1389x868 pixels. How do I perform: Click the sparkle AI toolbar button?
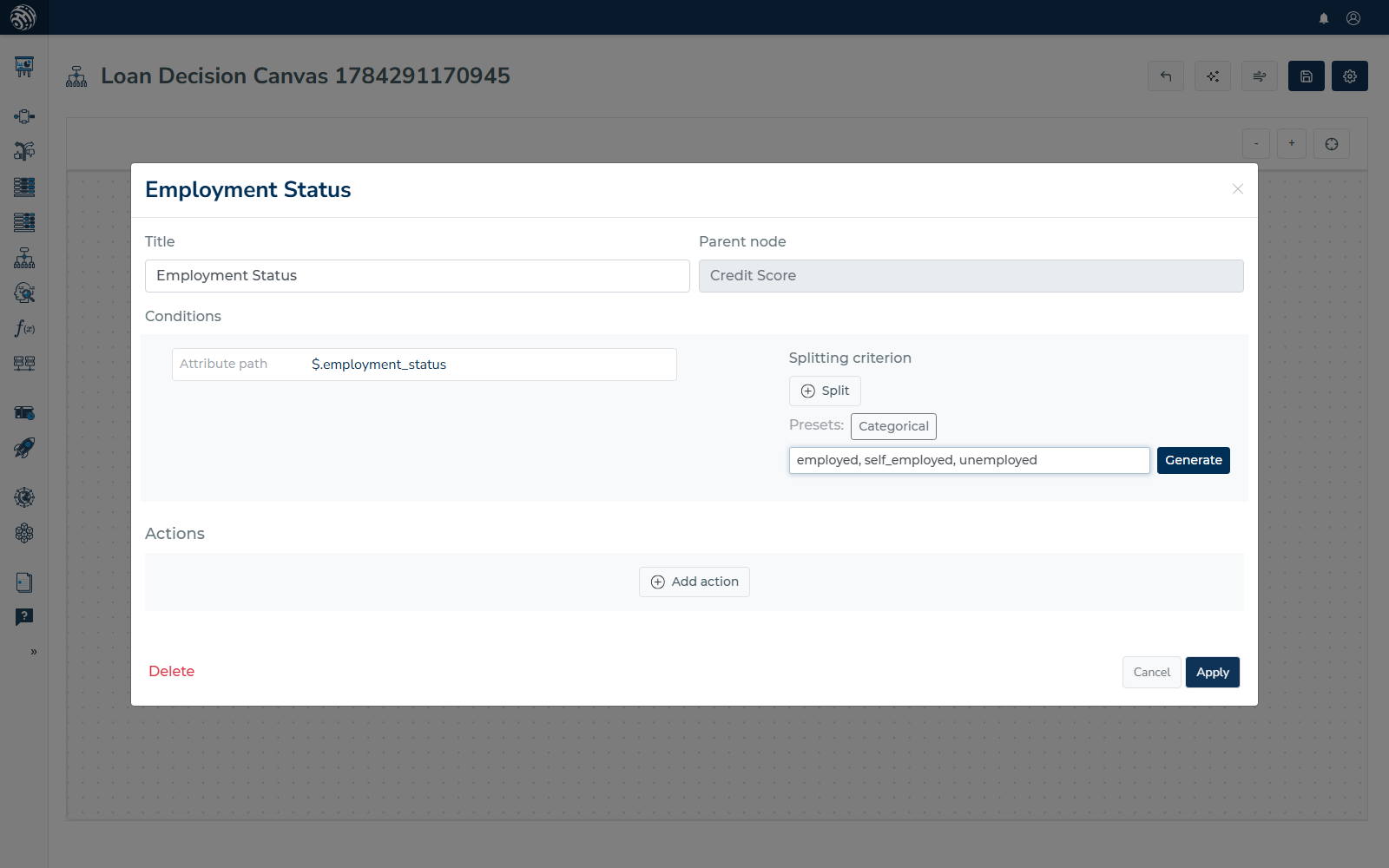(x=1213, y=76)
